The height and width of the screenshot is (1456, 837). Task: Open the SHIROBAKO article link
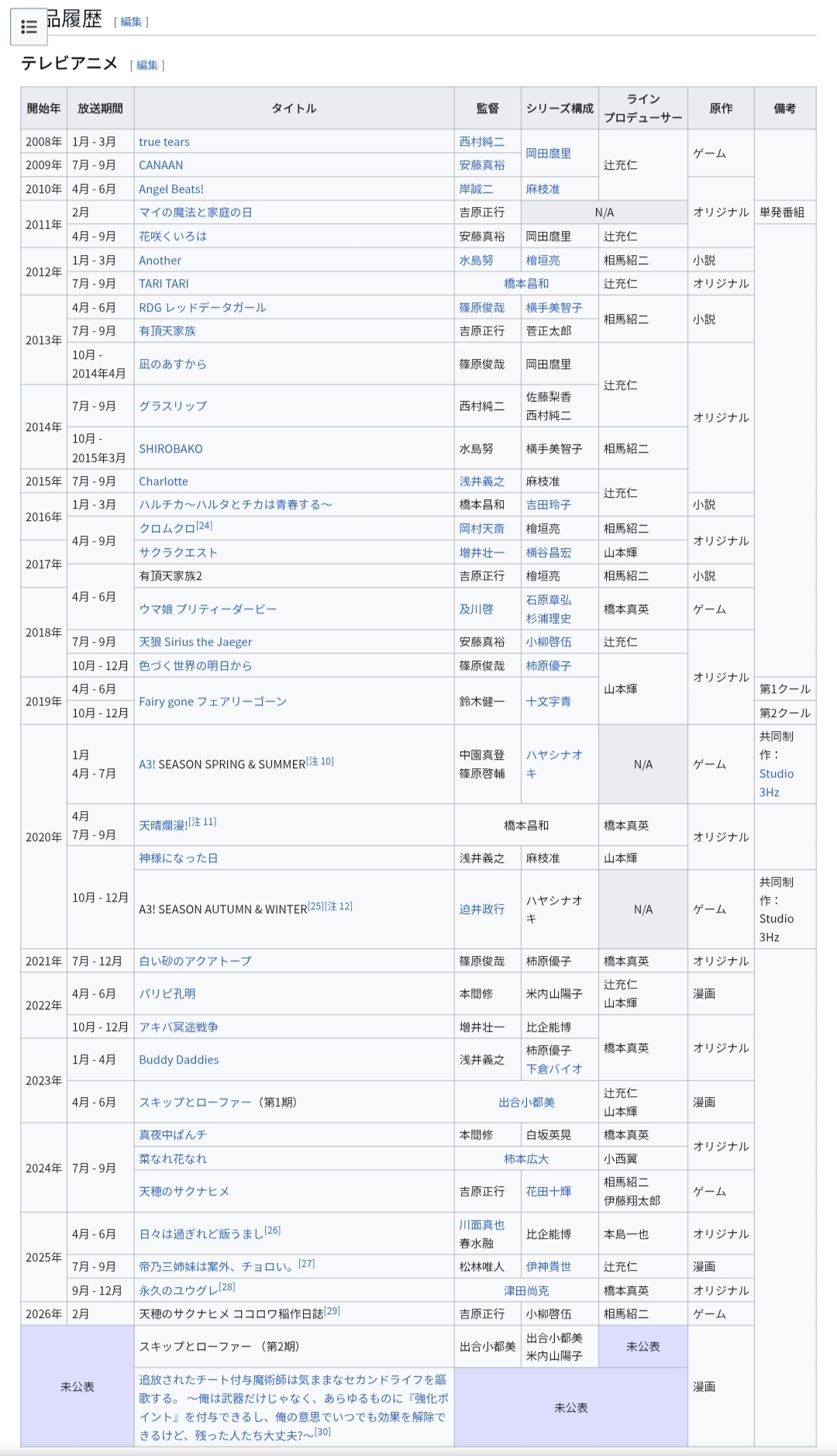170,449
